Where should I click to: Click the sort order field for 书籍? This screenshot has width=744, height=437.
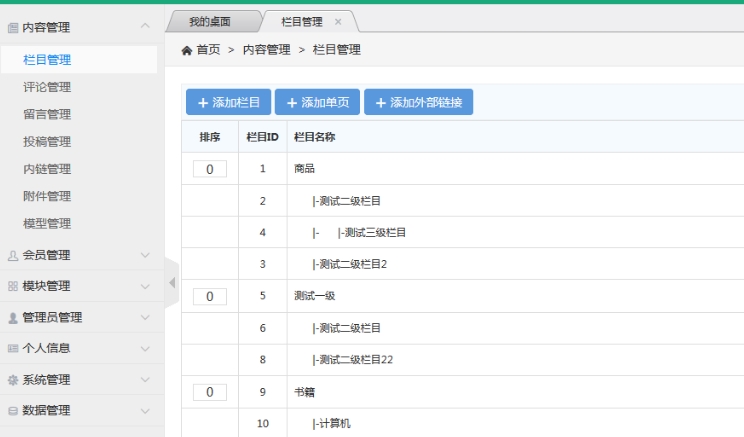pyautogui.click(x=210, y=392)
